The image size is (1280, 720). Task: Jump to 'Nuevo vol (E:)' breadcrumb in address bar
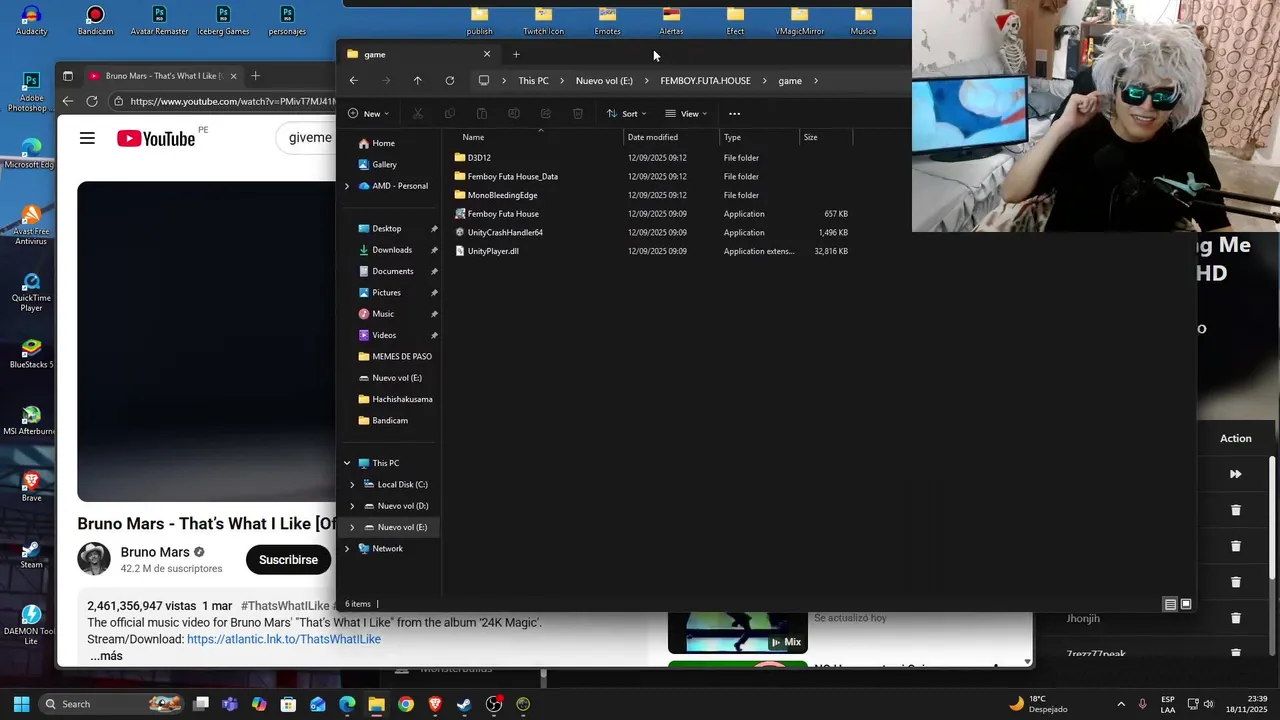point(604,81)
